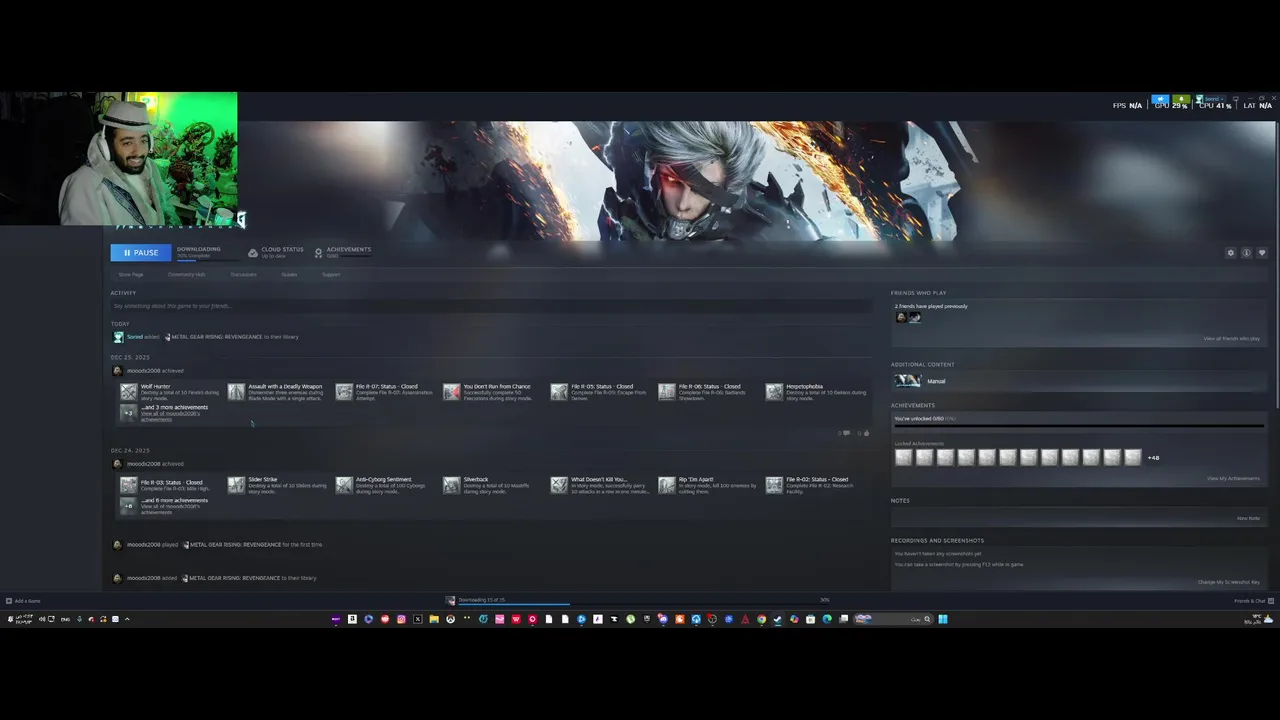Open the Discussions tab
This screenshot has width=1280, height=720.
click(243, 274)
